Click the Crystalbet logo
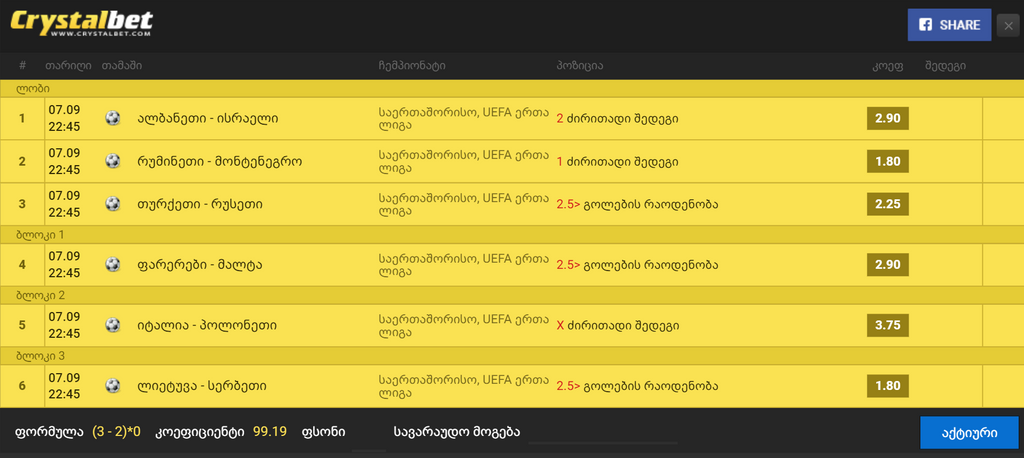 [x=82, y=24]
